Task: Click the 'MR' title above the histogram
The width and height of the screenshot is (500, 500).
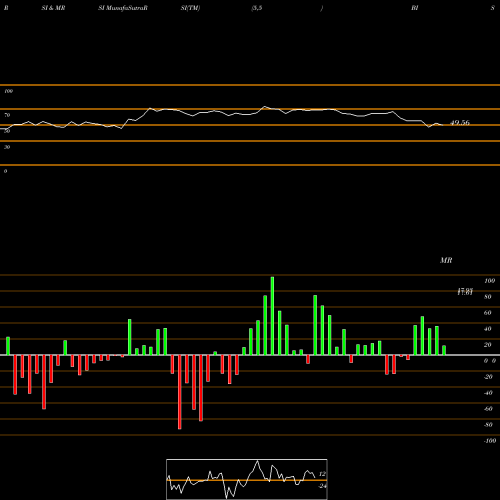Action: click(446, 260)
